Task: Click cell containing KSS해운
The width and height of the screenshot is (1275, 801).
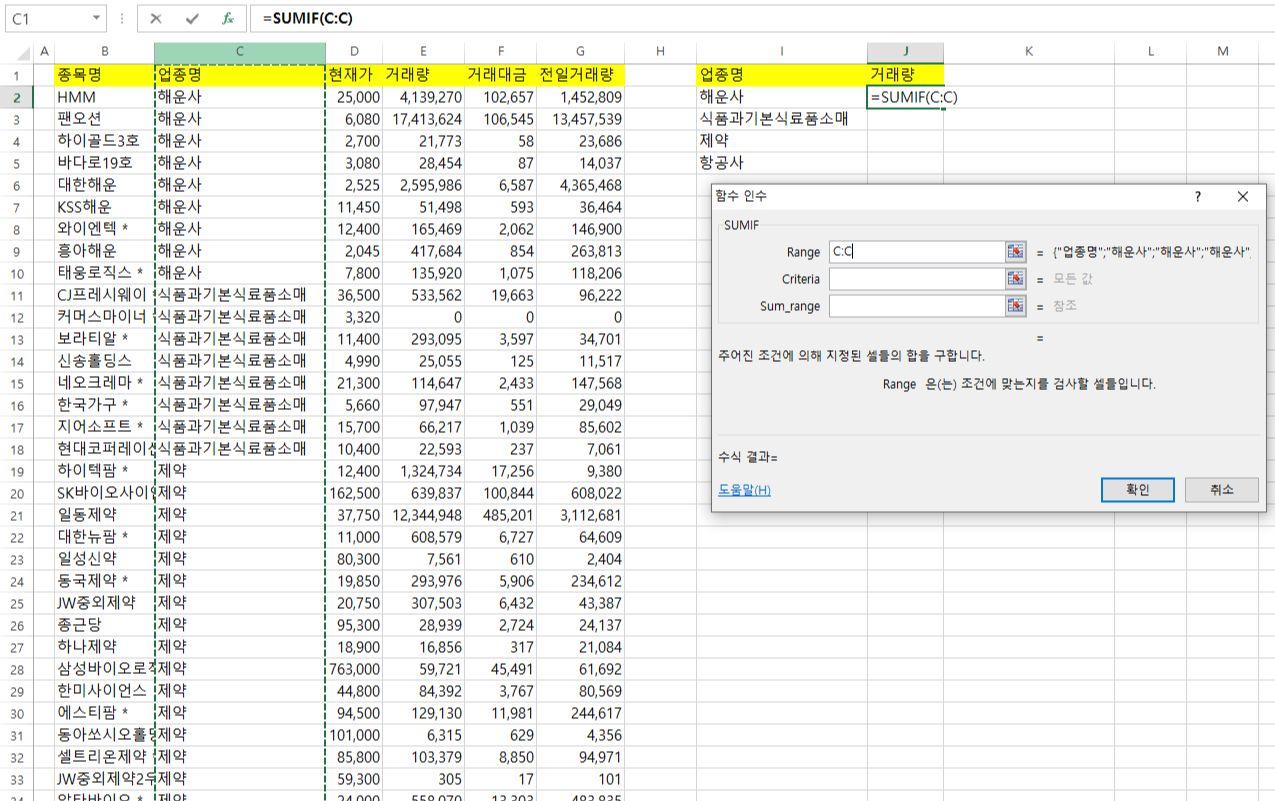Action: 104,207
